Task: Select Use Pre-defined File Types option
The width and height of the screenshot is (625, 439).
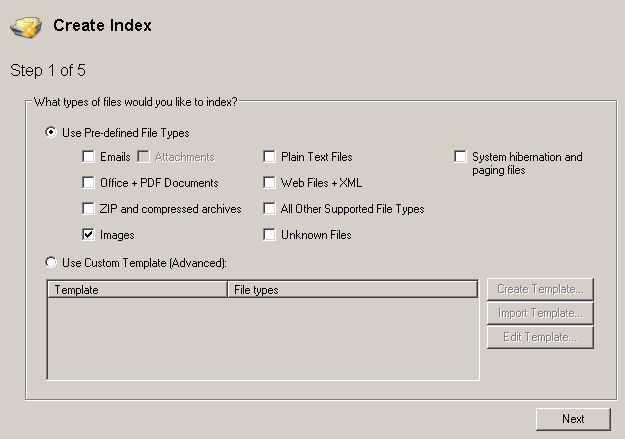Action: [51, 132]
